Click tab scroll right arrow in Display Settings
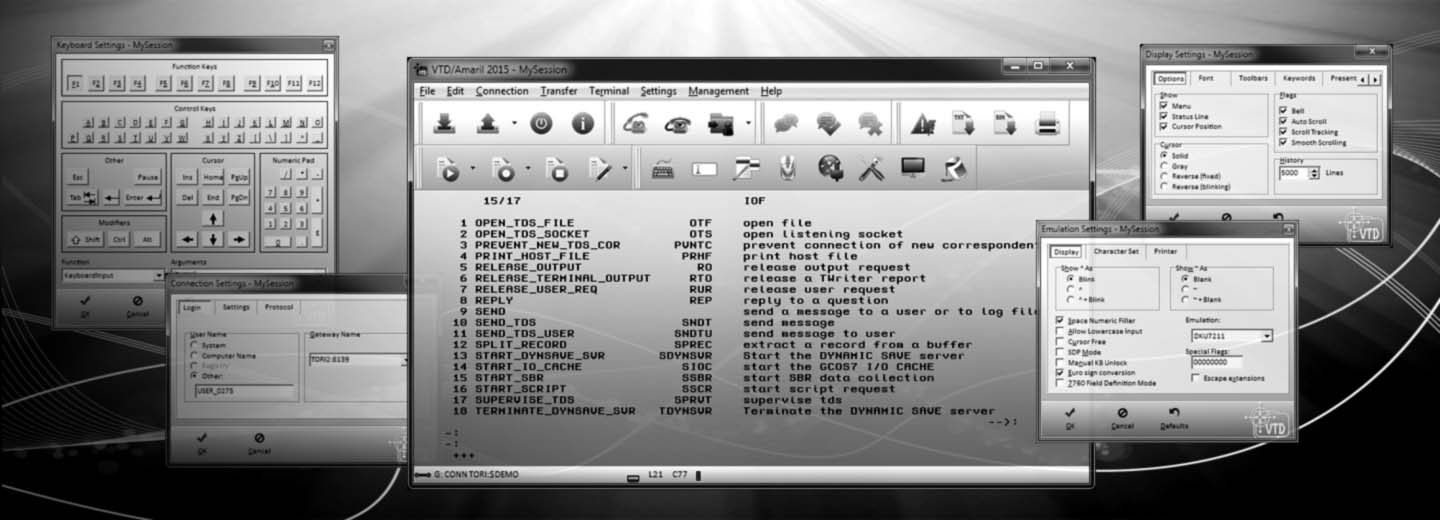 click(1375, 79)
